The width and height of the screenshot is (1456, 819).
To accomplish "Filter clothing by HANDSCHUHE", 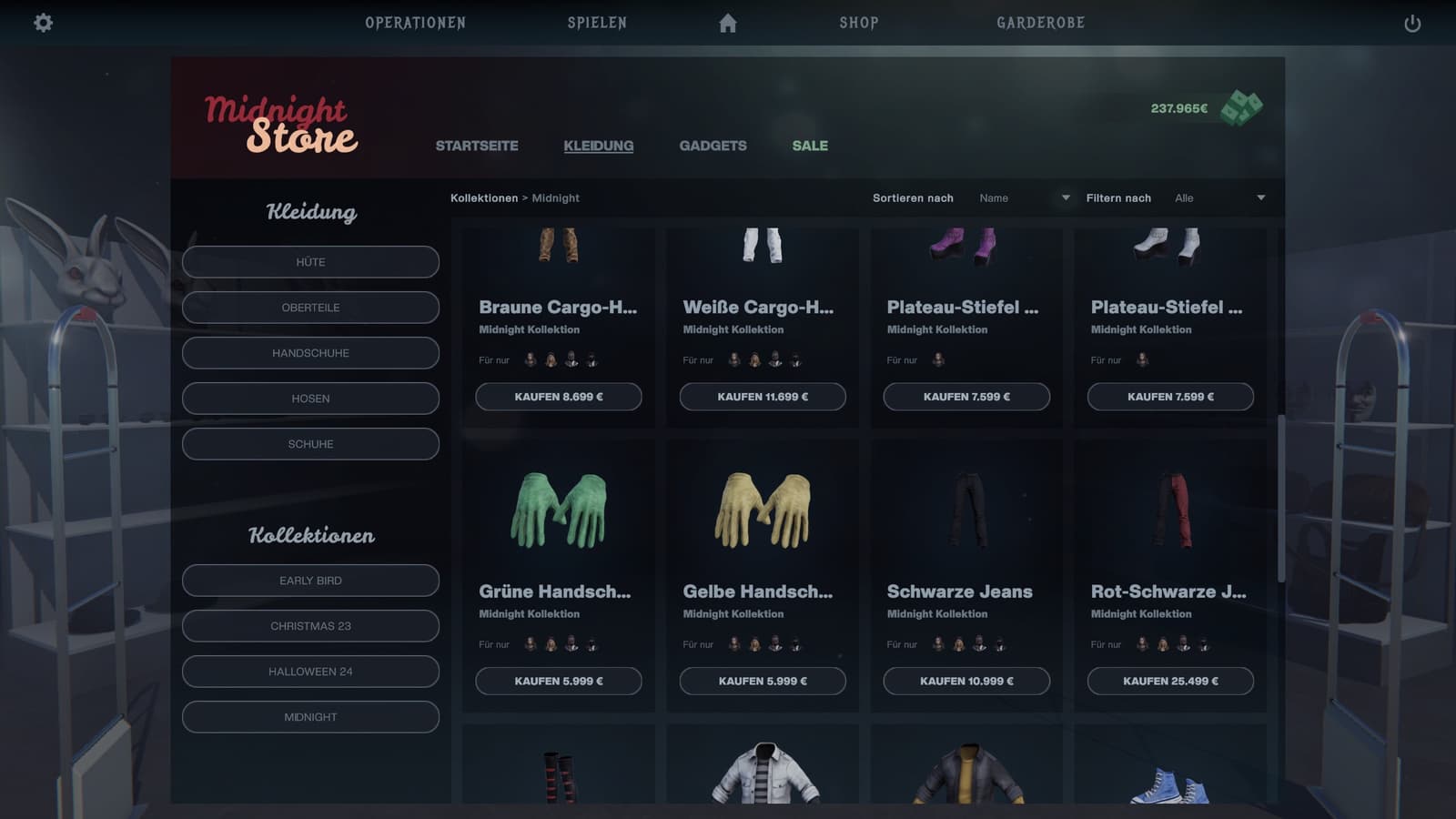I will pos(310,353).
